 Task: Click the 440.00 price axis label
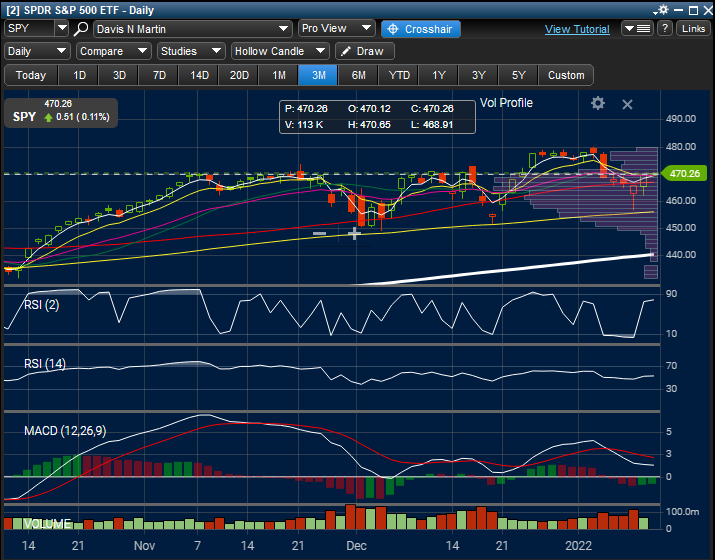(x=681, y=254)
